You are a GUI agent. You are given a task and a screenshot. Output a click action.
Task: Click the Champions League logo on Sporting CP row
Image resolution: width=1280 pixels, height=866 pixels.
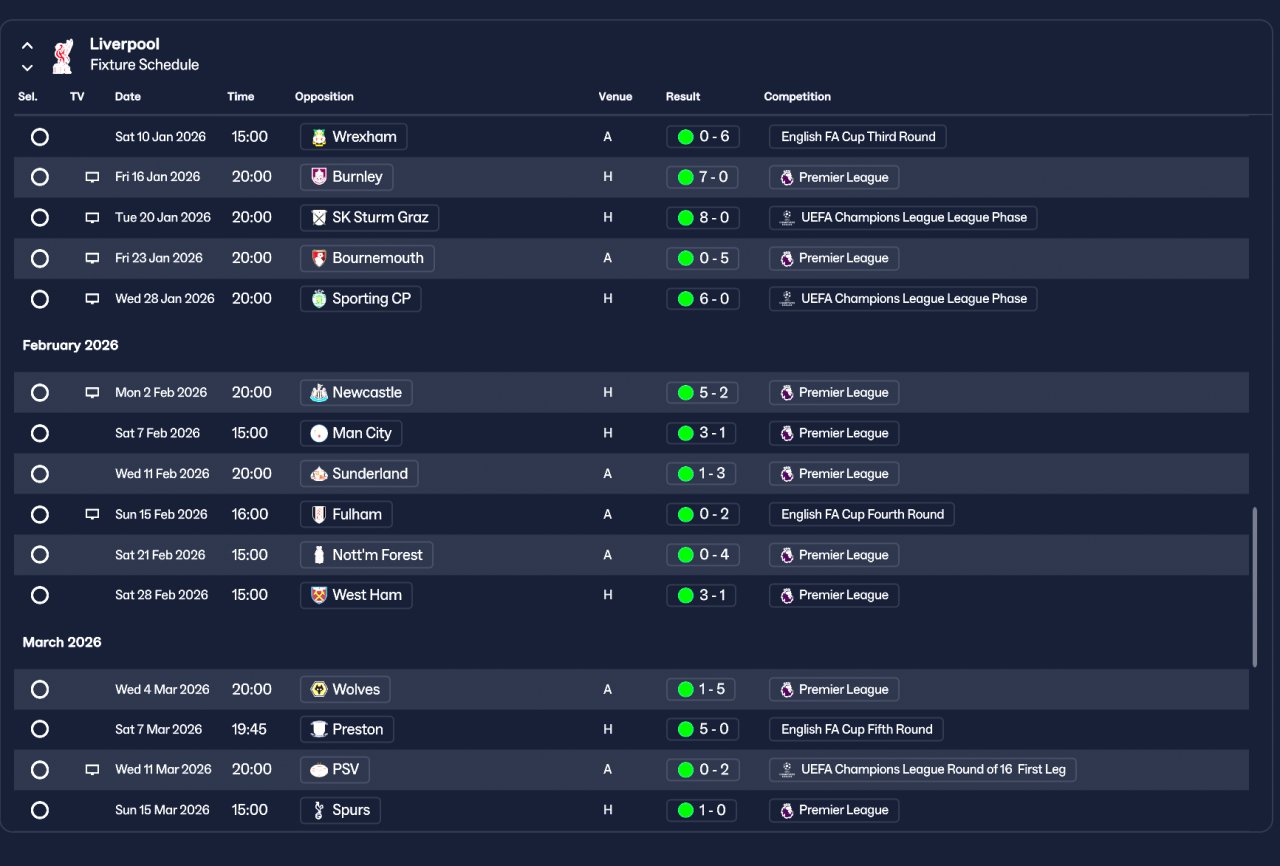point(787,299)
